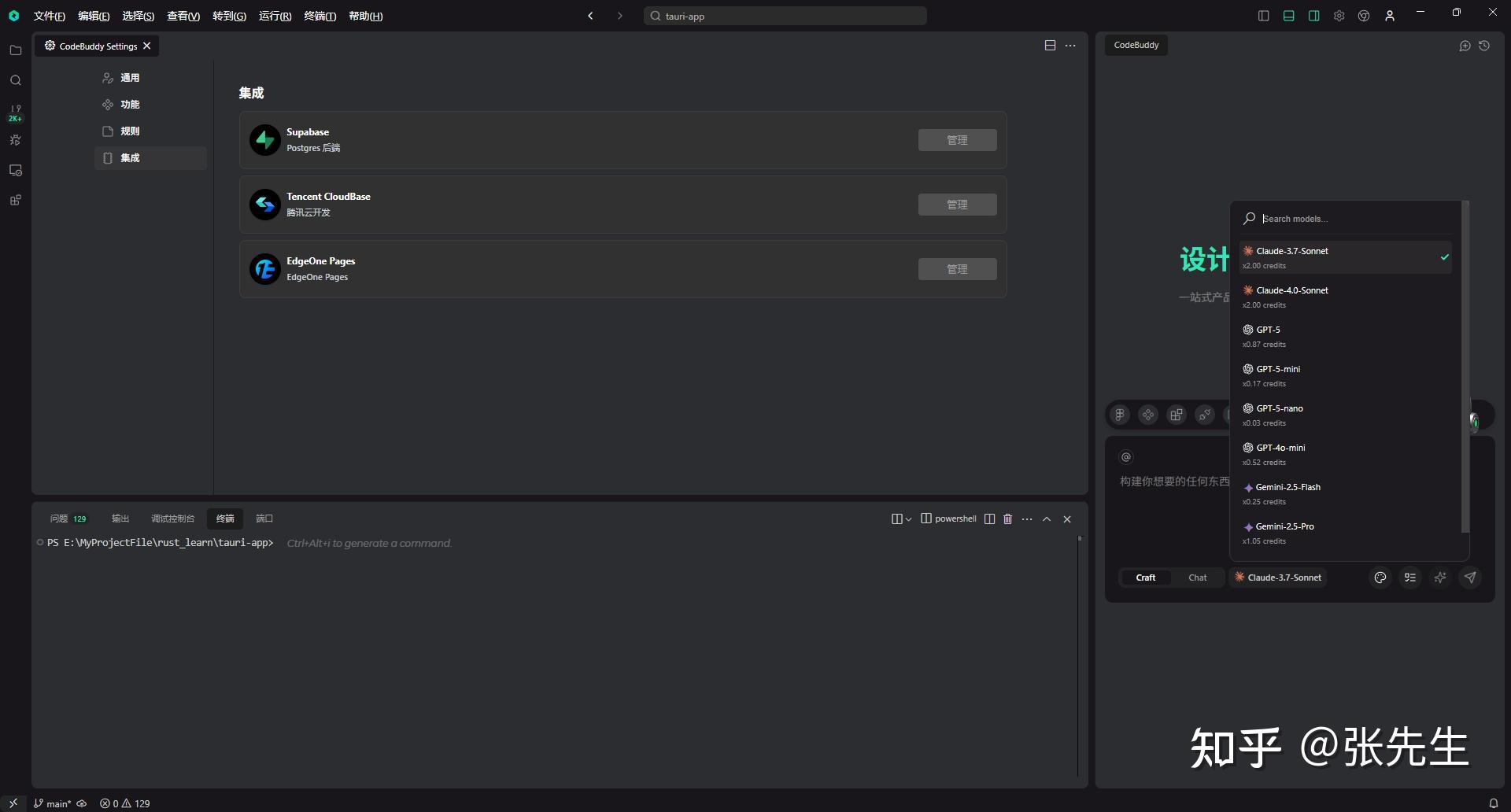This screenshot has height=812, width=1511.
Task: Switch to the Chat tab in CodeBuddy
Action: [1197, 577]
